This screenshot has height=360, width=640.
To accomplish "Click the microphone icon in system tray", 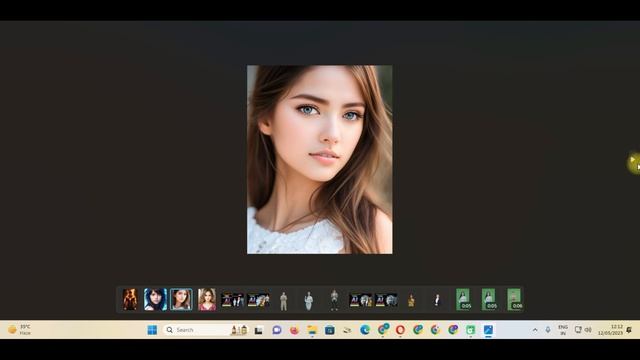I will coord(548,330).
